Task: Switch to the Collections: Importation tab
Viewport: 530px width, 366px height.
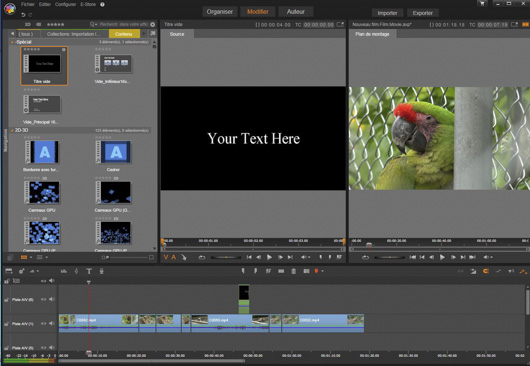Action: click(74, 34)
